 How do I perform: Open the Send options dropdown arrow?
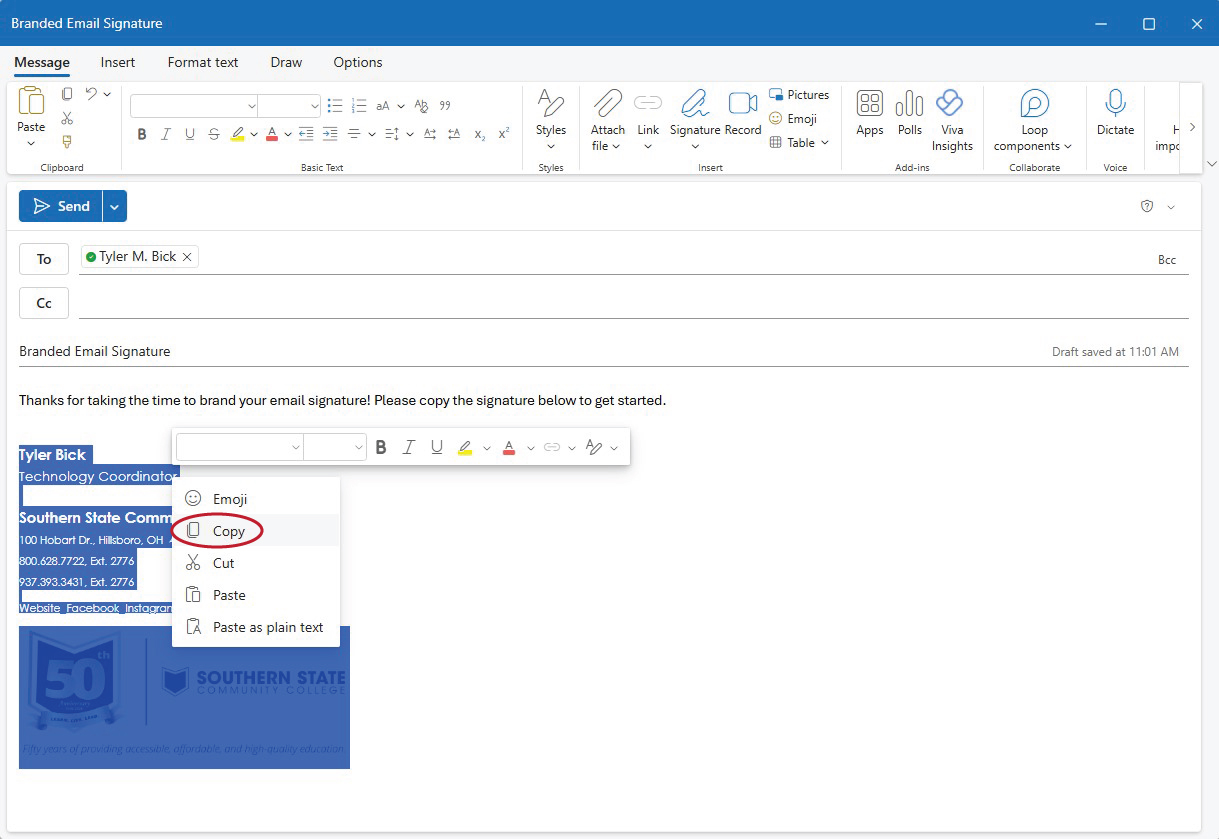click(114, 206)
